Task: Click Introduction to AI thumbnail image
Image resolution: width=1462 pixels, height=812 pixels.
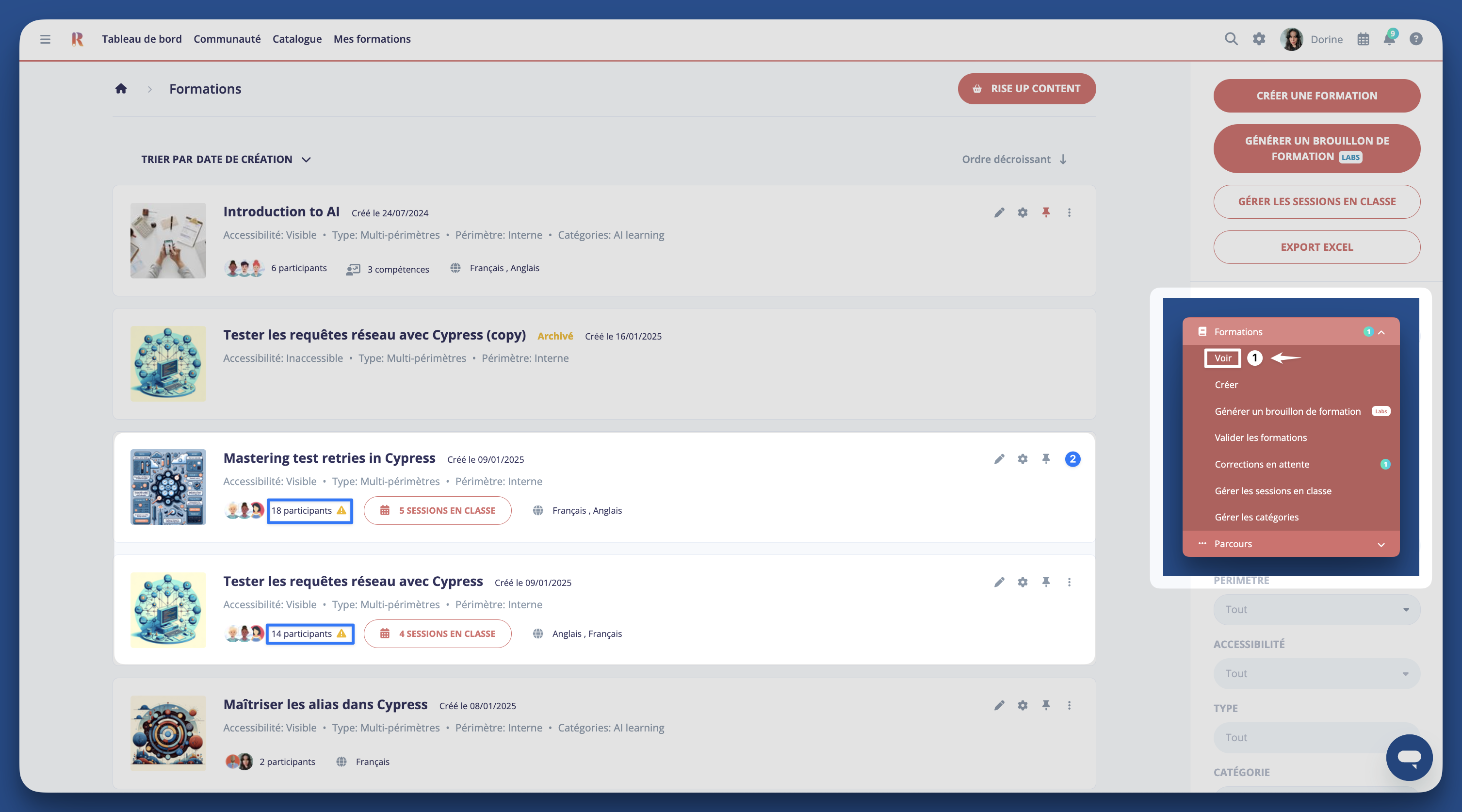Action: click(168, 241)
